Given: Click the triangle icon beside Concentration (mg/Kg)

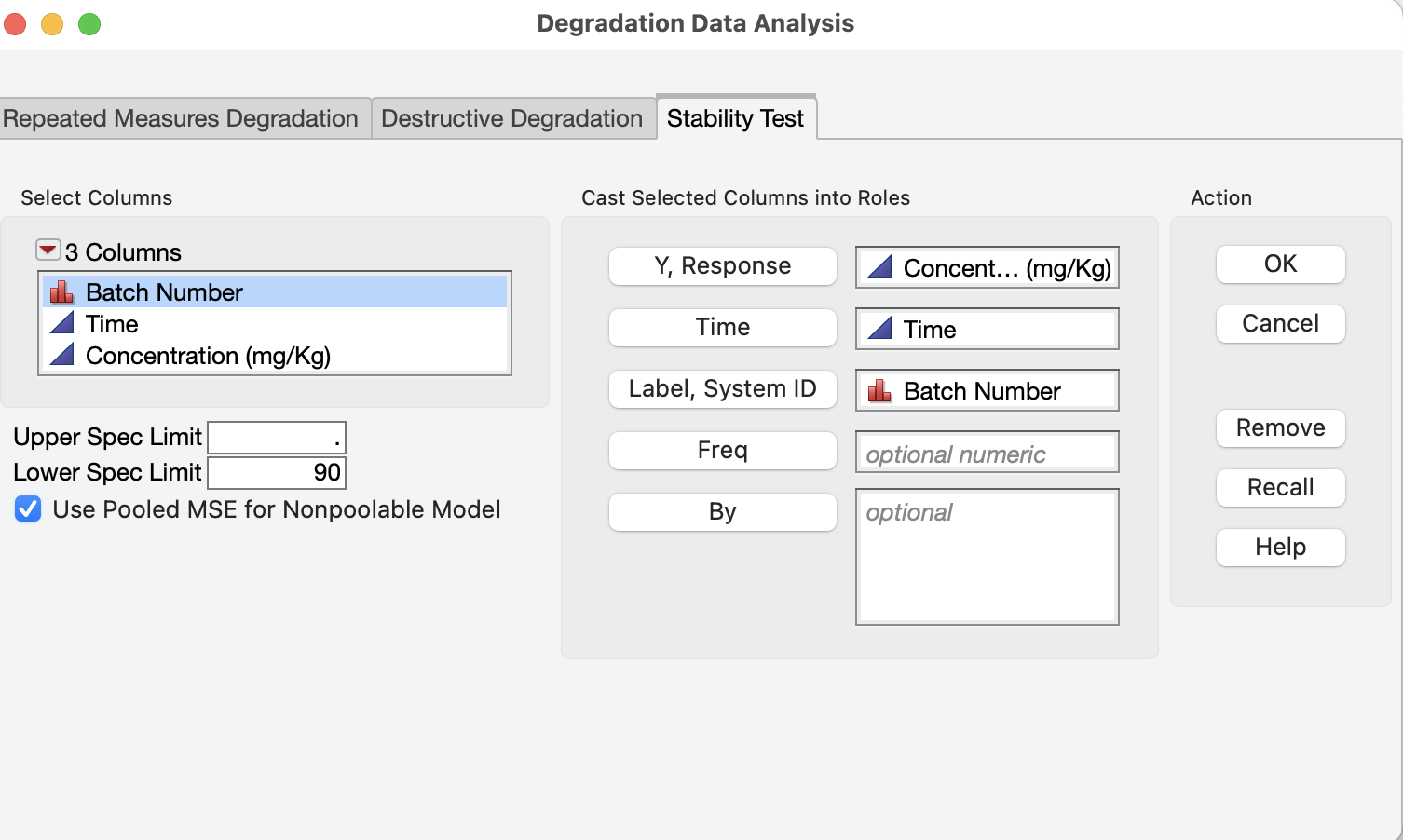Looking at the screenshot, I should tap(61, 355).
